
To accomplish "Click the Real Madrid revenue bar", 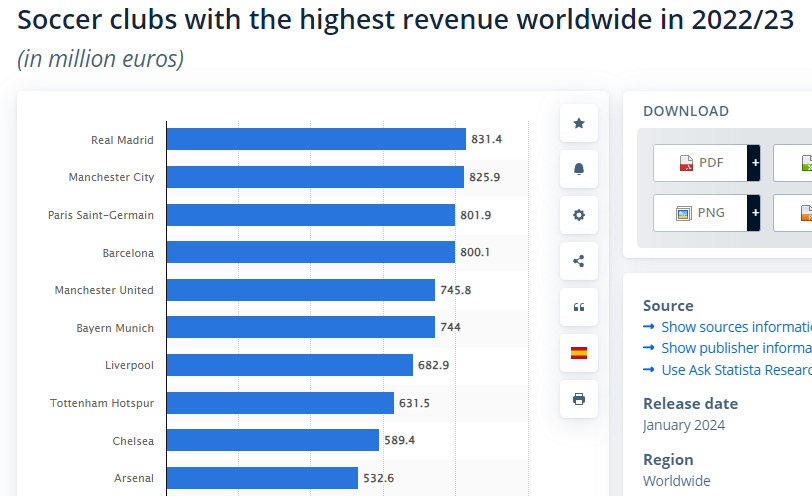I will (x=316, y=139).
